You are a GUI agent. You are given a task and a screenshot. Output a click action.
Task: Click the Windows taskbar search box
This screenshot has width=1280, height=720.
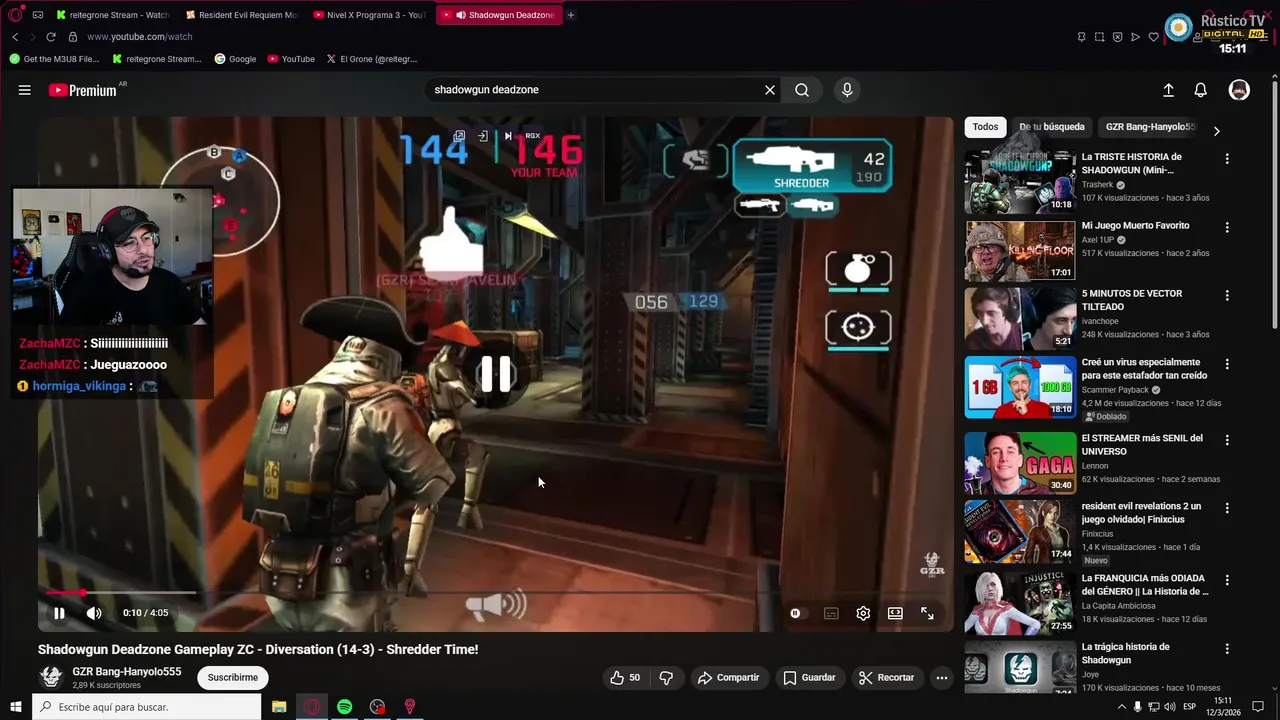[x=147, y=707]
